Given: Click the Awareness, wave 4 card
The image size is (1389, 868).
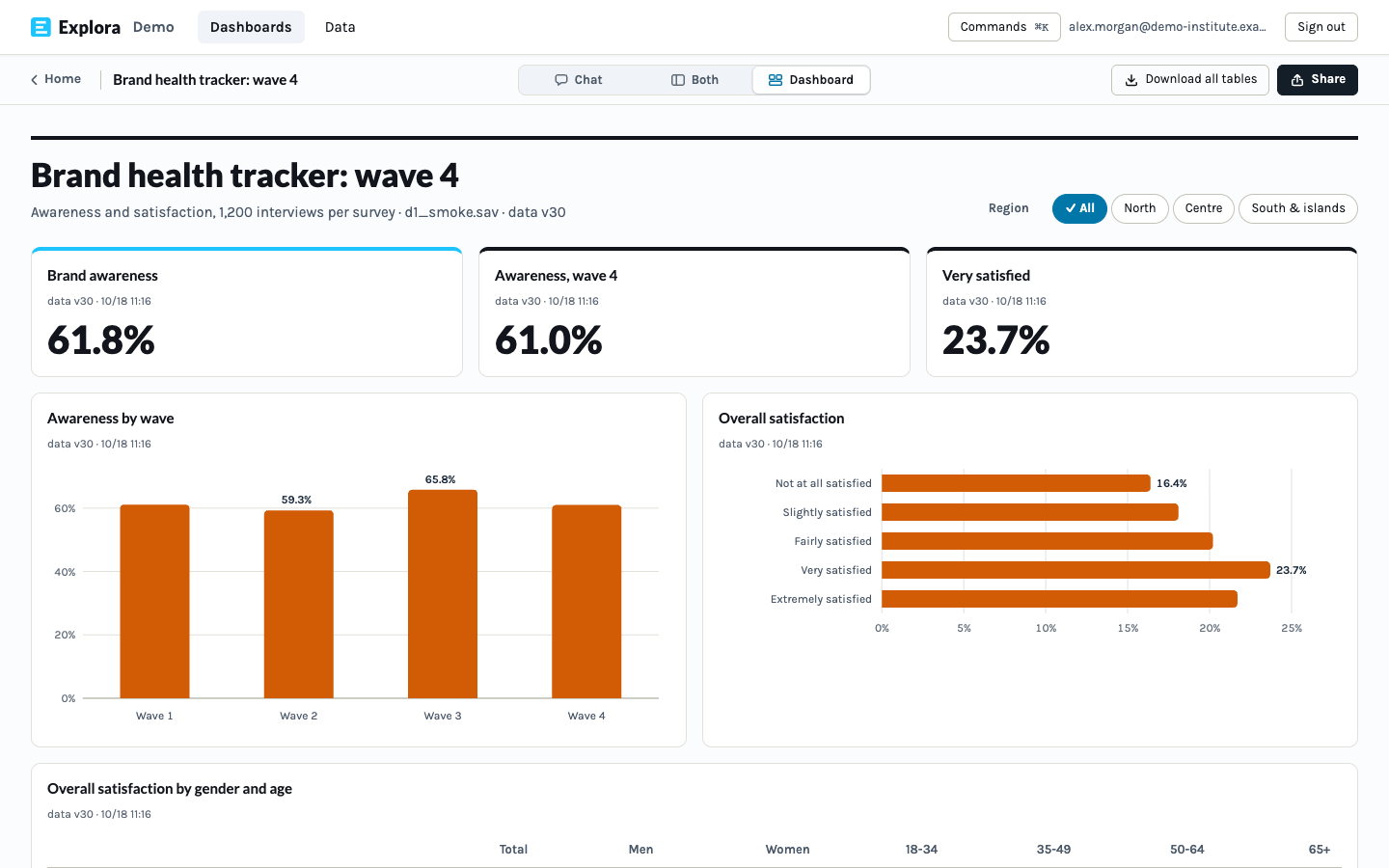Looking at the screenshot, I should (x=694, y=312).
